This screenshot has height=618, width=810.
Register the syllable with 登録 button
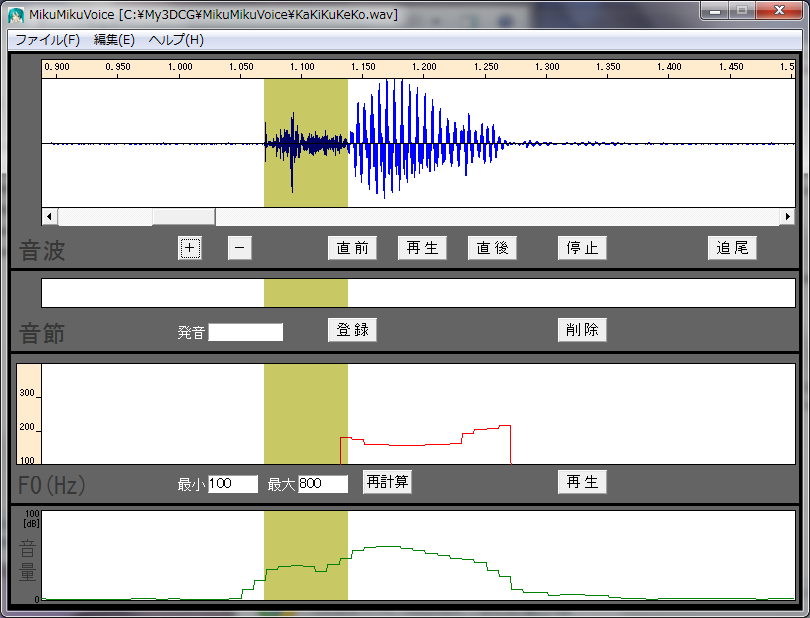point(352,330)
